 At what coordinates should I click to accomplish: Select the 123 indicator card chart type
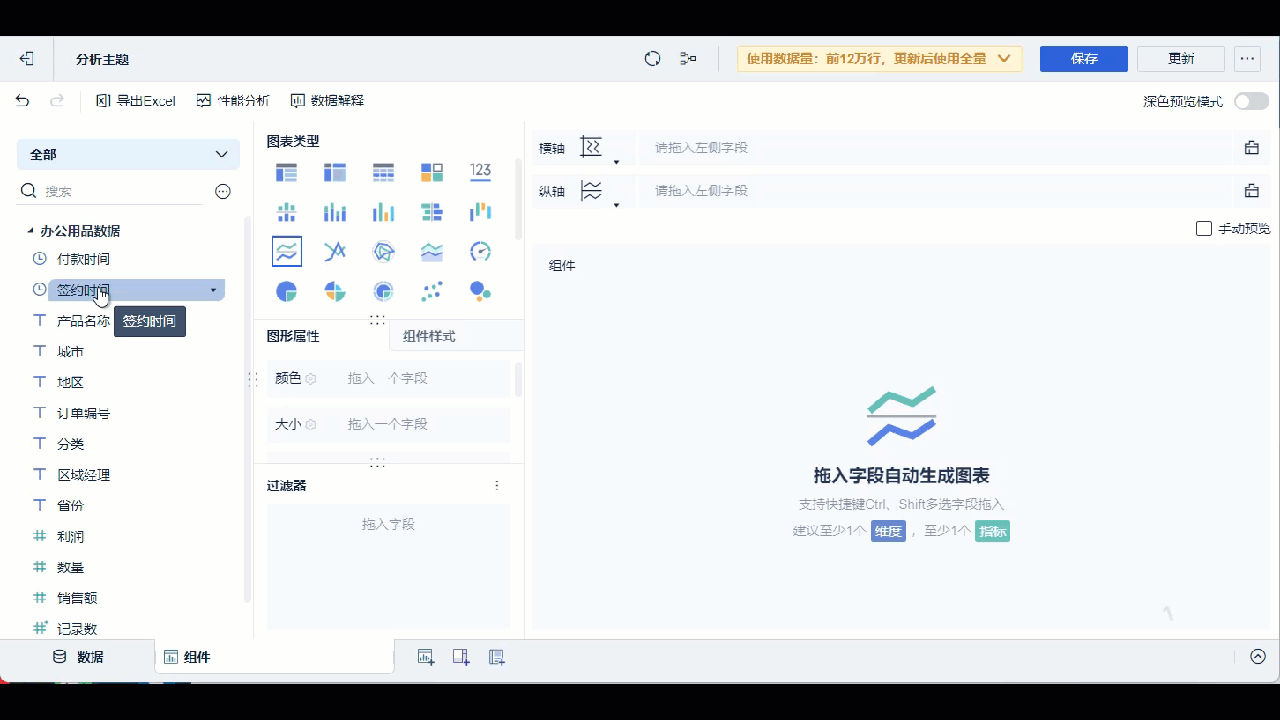coord(479,172)
